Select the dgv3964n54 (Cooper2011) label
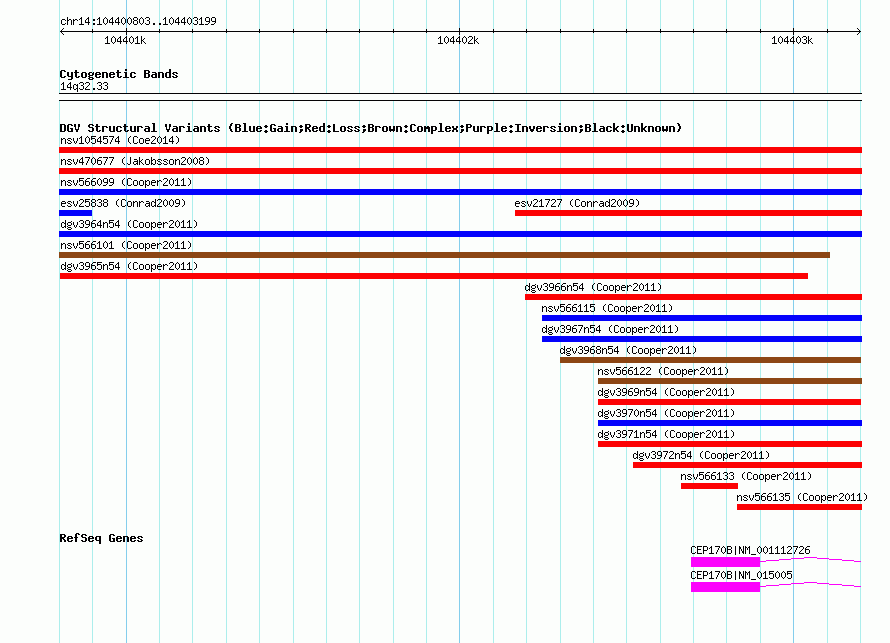This screenshot has width=890, height=643. [129, 224]
